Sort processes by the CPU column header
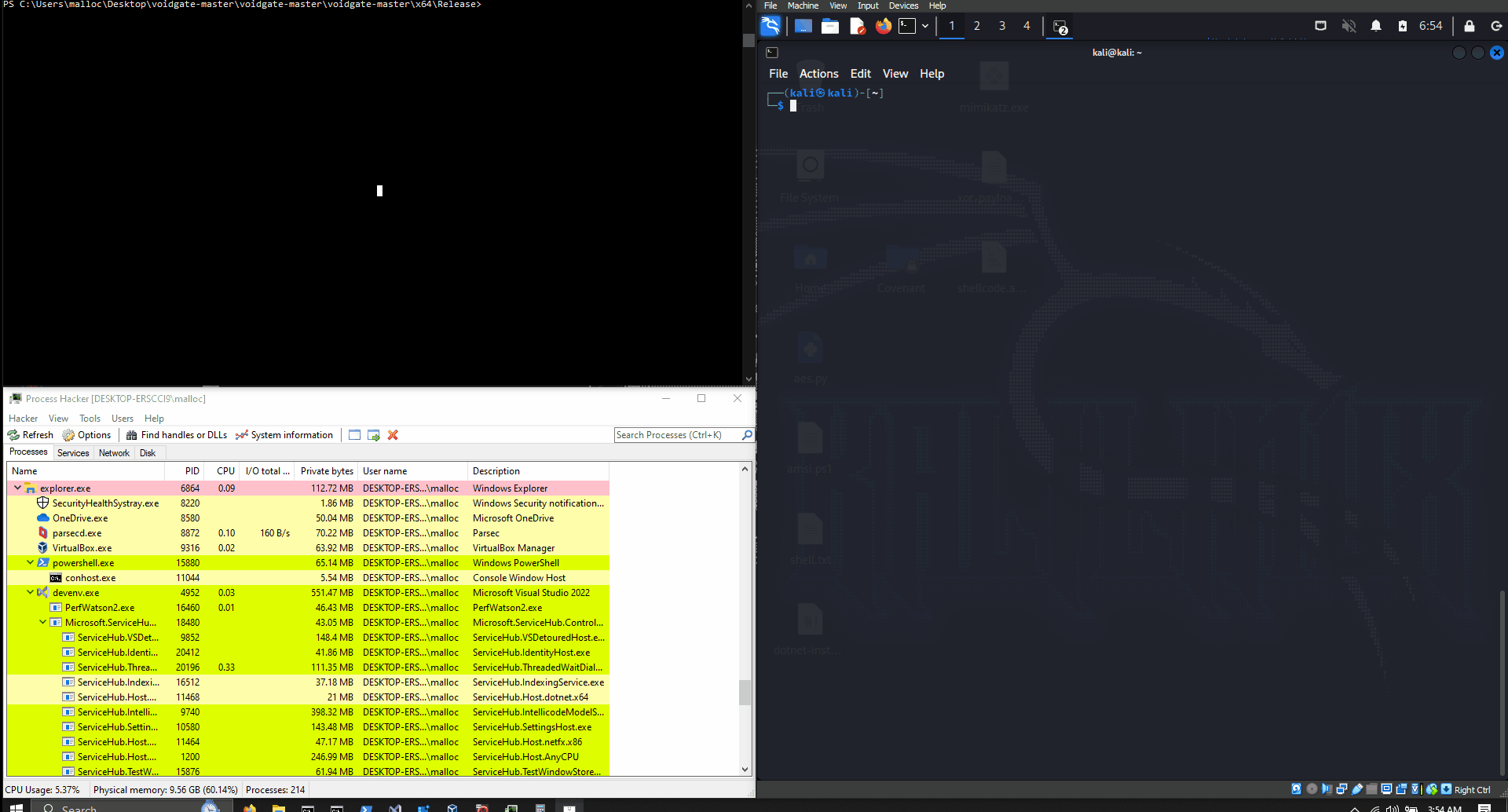This screenshot has width=1508, height=812. (x=222, y=471)
